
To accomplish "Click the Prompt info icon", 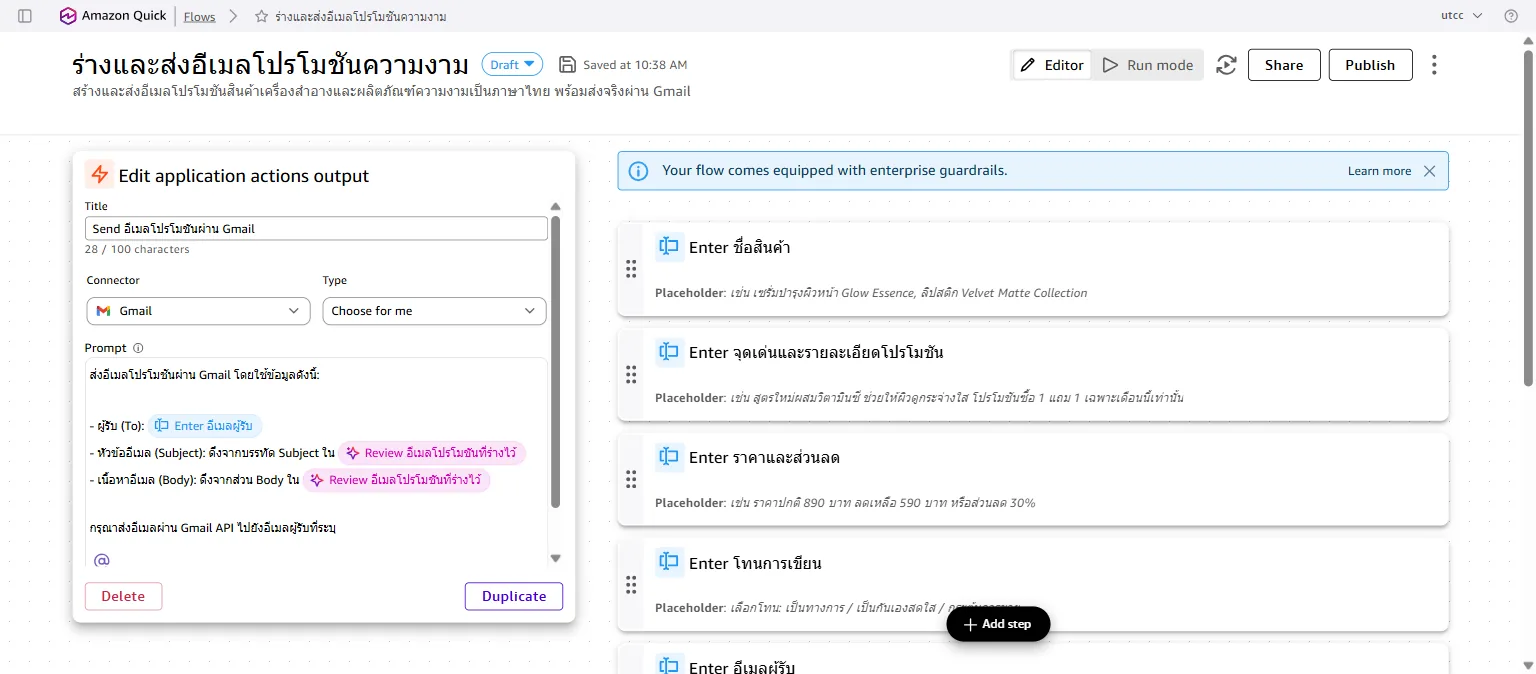I will pos(138,348).
